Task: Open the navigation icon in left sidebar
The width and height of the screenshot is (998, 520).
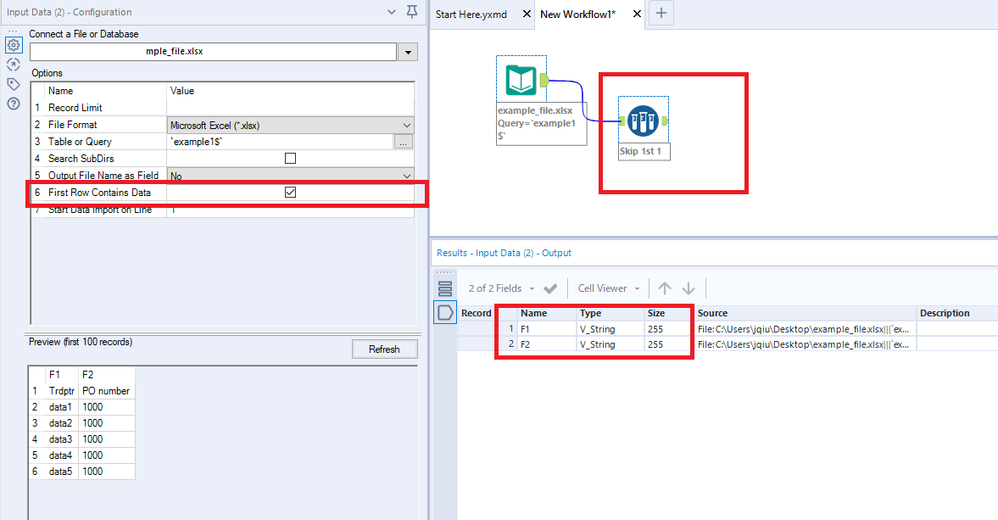Action: click(x=13, y=64)
